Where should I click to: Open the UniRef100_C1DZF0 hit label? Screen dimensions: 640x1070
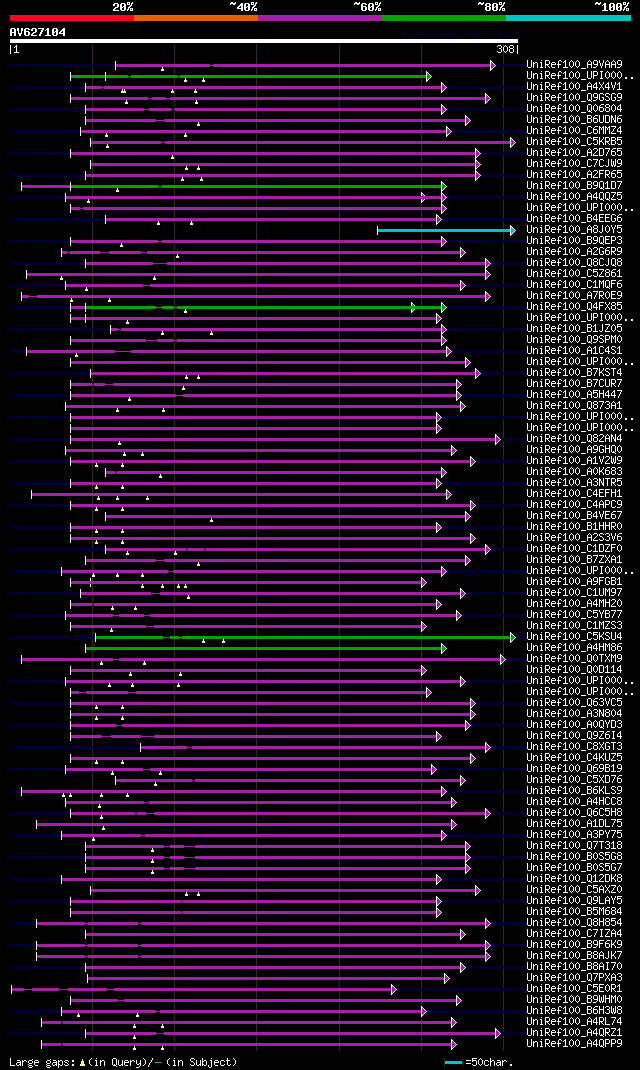pyautogui.click(x=574, y=548)
